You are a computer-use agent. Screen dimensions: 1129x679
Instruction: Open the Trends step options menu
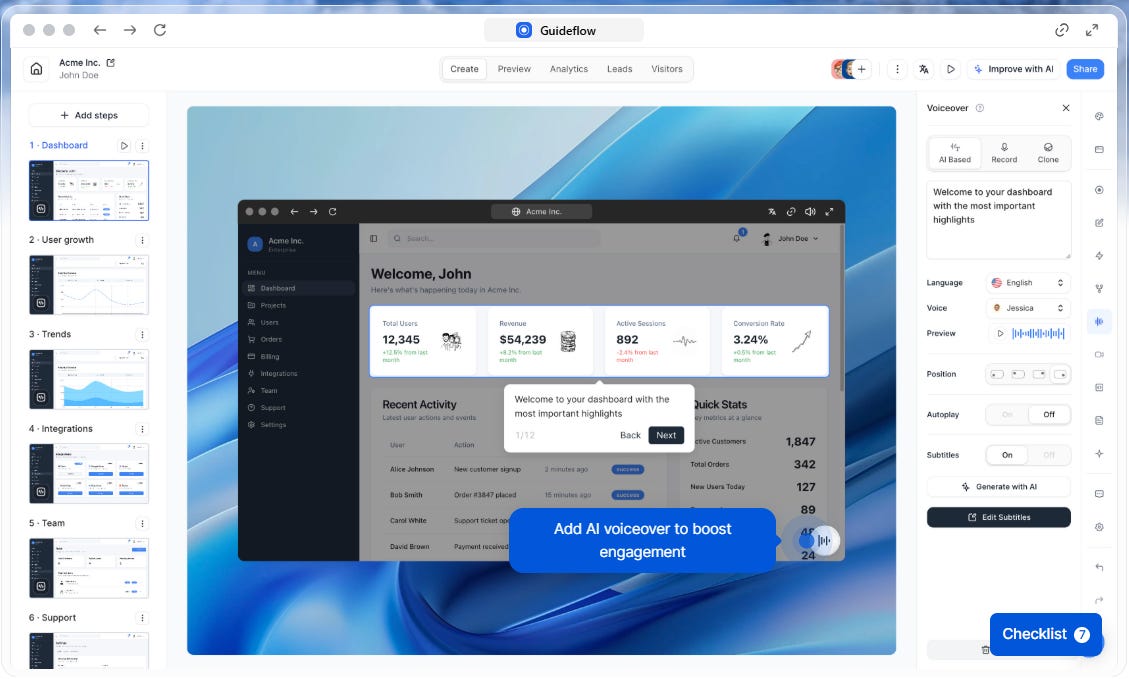[x=142, y=335]
